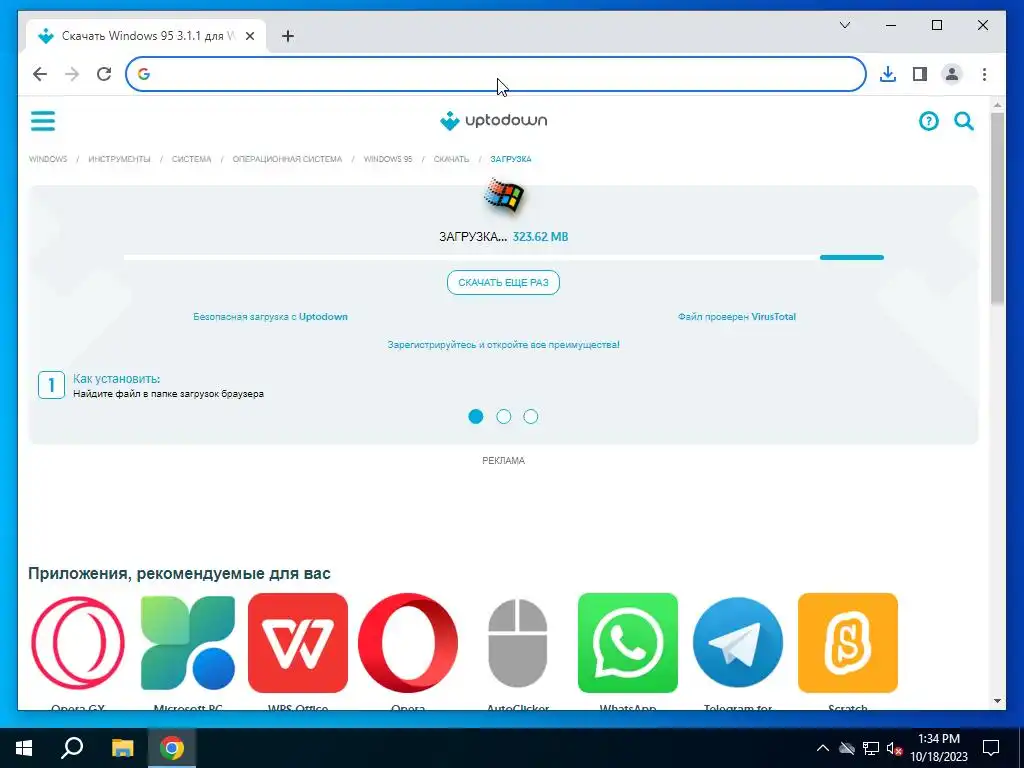Click Зарегистрируйтесь и откройте все преимущества link
Viewport: 1024px width, 768px height.
click(x=504, y=344)
